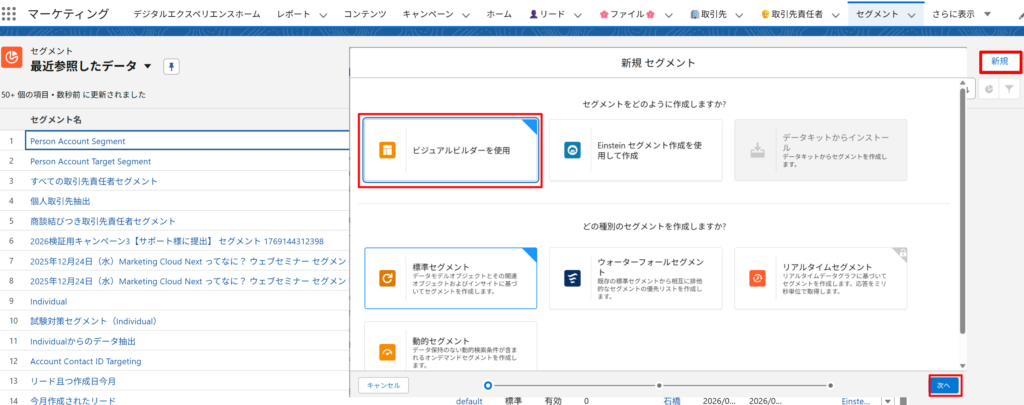Open the ホーム tab

tap(499, 14)
